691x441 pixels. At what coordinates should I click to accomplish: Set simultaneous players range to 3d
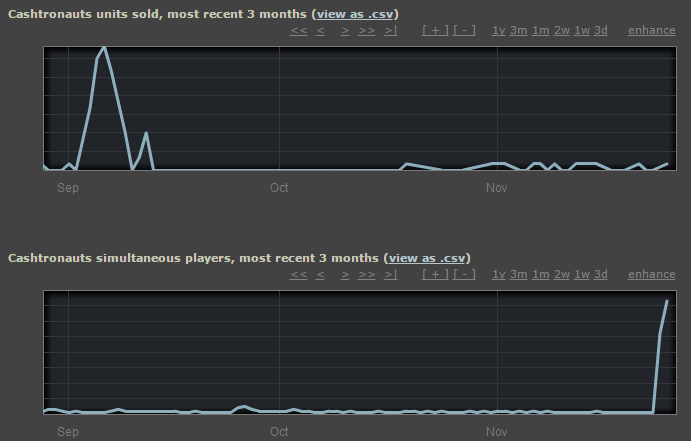coord(601,274)
